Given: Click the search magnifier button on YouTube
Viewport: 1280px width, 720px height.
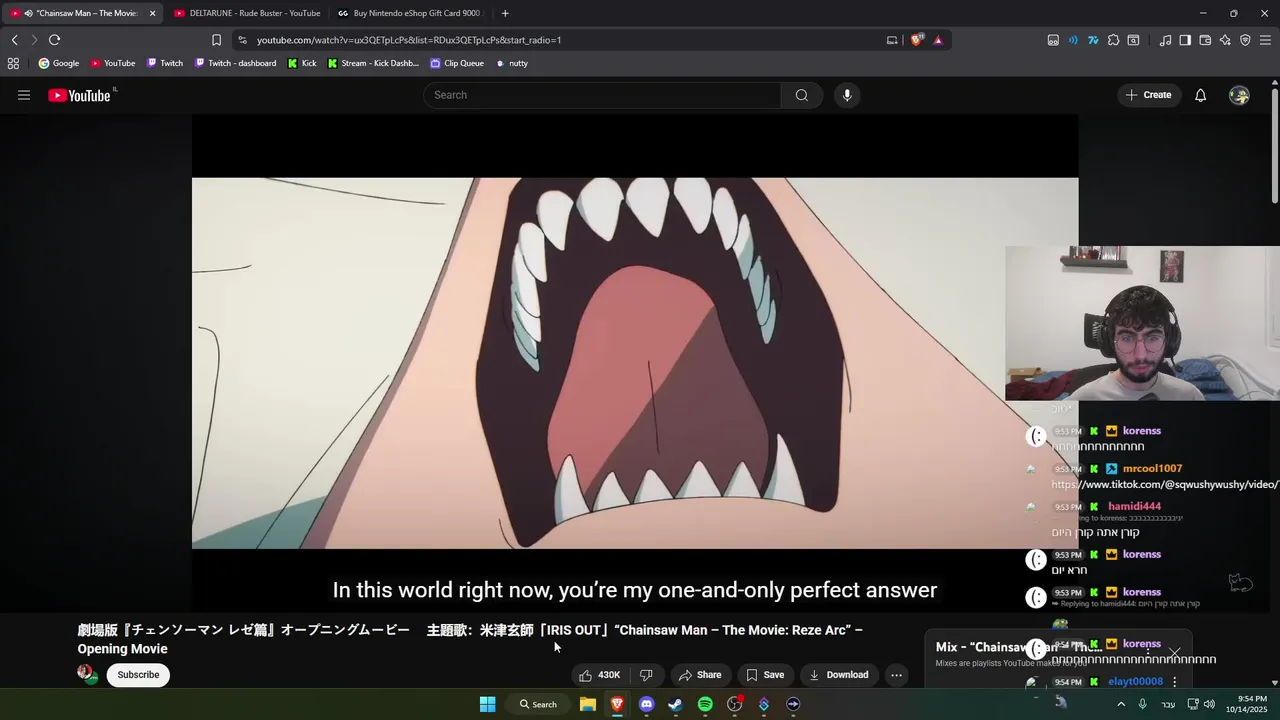Looking at the screenshot, I should pos(802,95).
